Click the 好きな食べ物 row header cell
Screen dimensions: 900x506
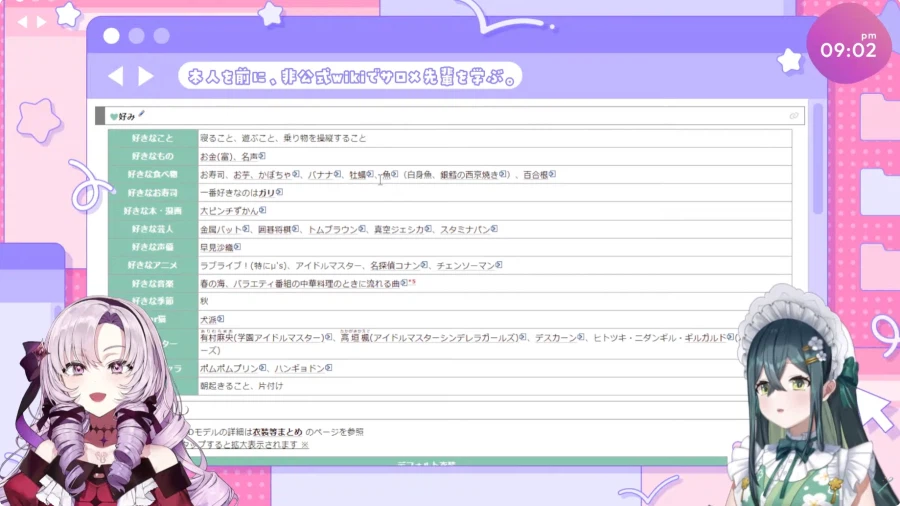(152, 174)
